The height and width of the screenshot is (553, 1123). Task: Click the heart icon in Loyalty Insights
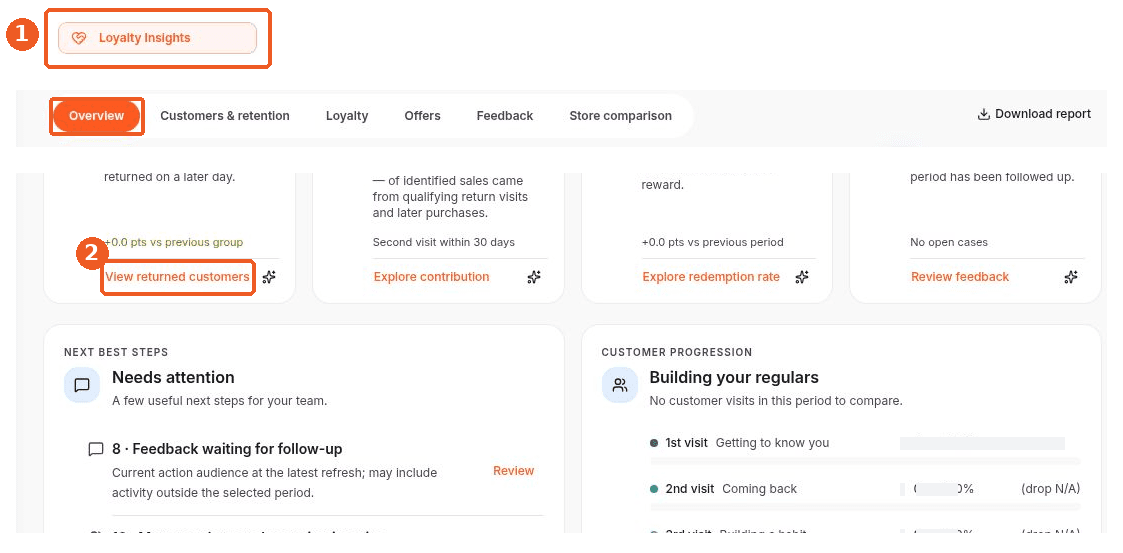click(x=79, y=38)
